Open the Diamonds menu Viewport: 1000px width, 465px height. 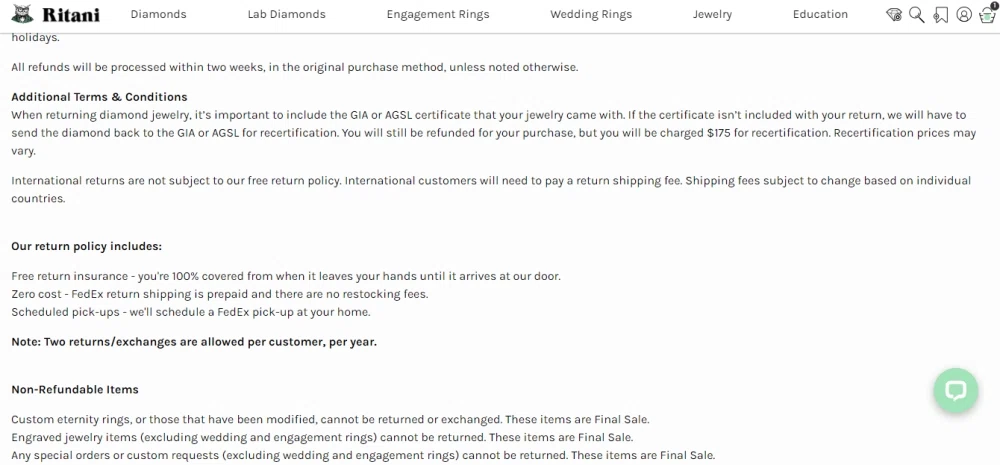[x=158, y=15]
